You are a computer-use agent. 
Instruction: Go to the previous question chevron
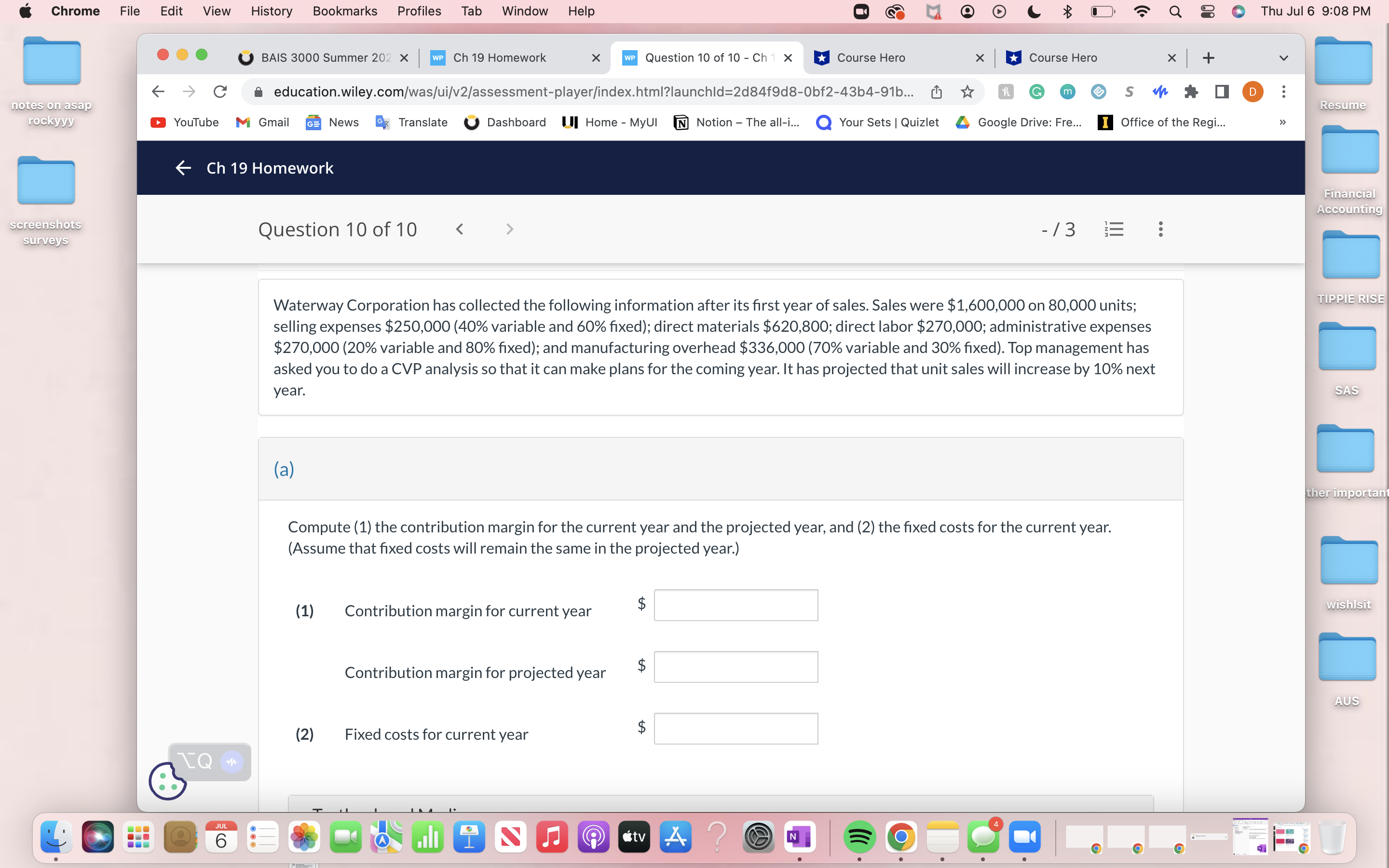[x=459, y=229]
